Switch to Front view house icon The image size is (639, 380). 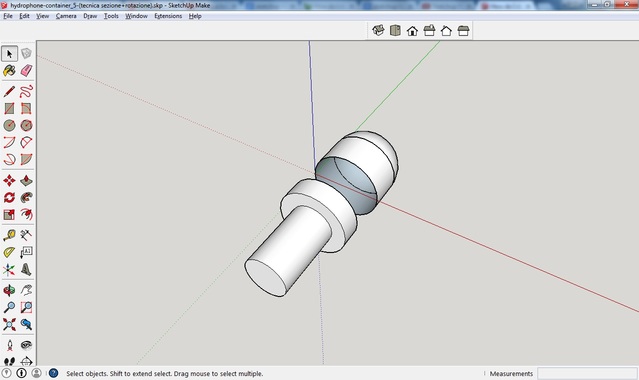[412, 31]
